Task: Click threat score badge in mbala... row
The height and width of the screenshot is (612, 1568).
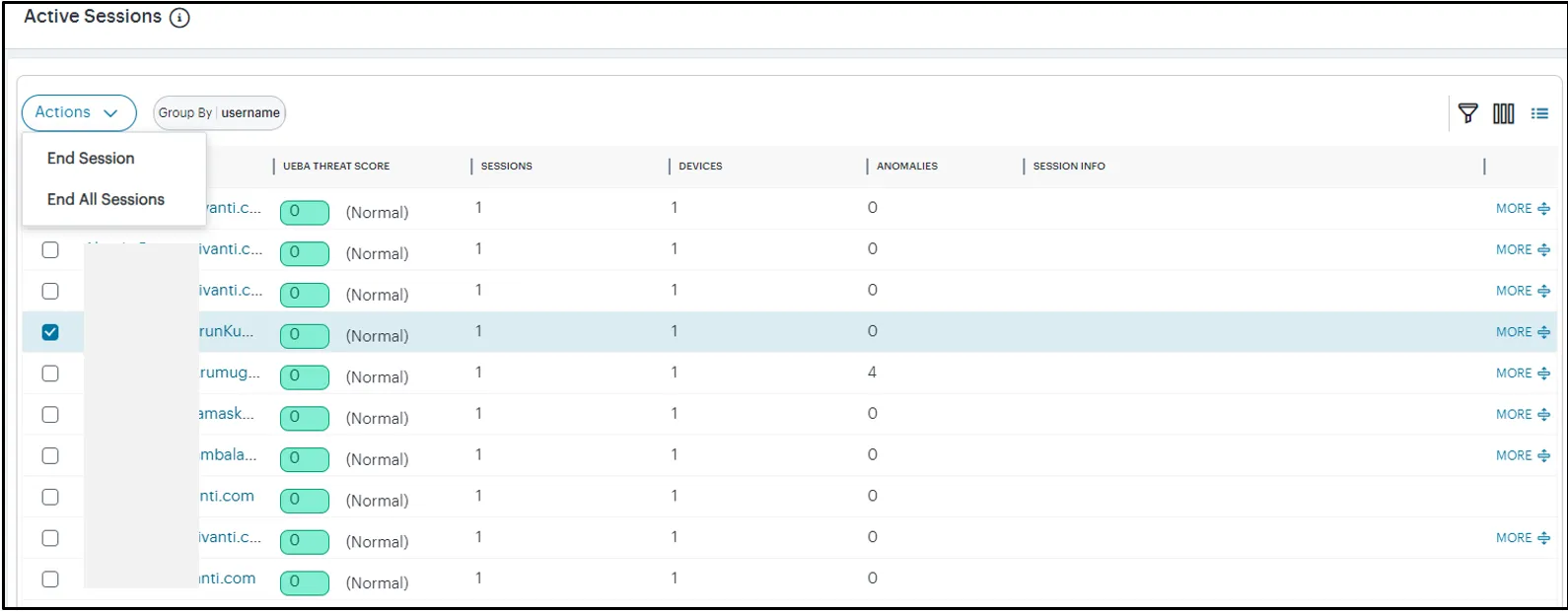Action: [305, 458]
